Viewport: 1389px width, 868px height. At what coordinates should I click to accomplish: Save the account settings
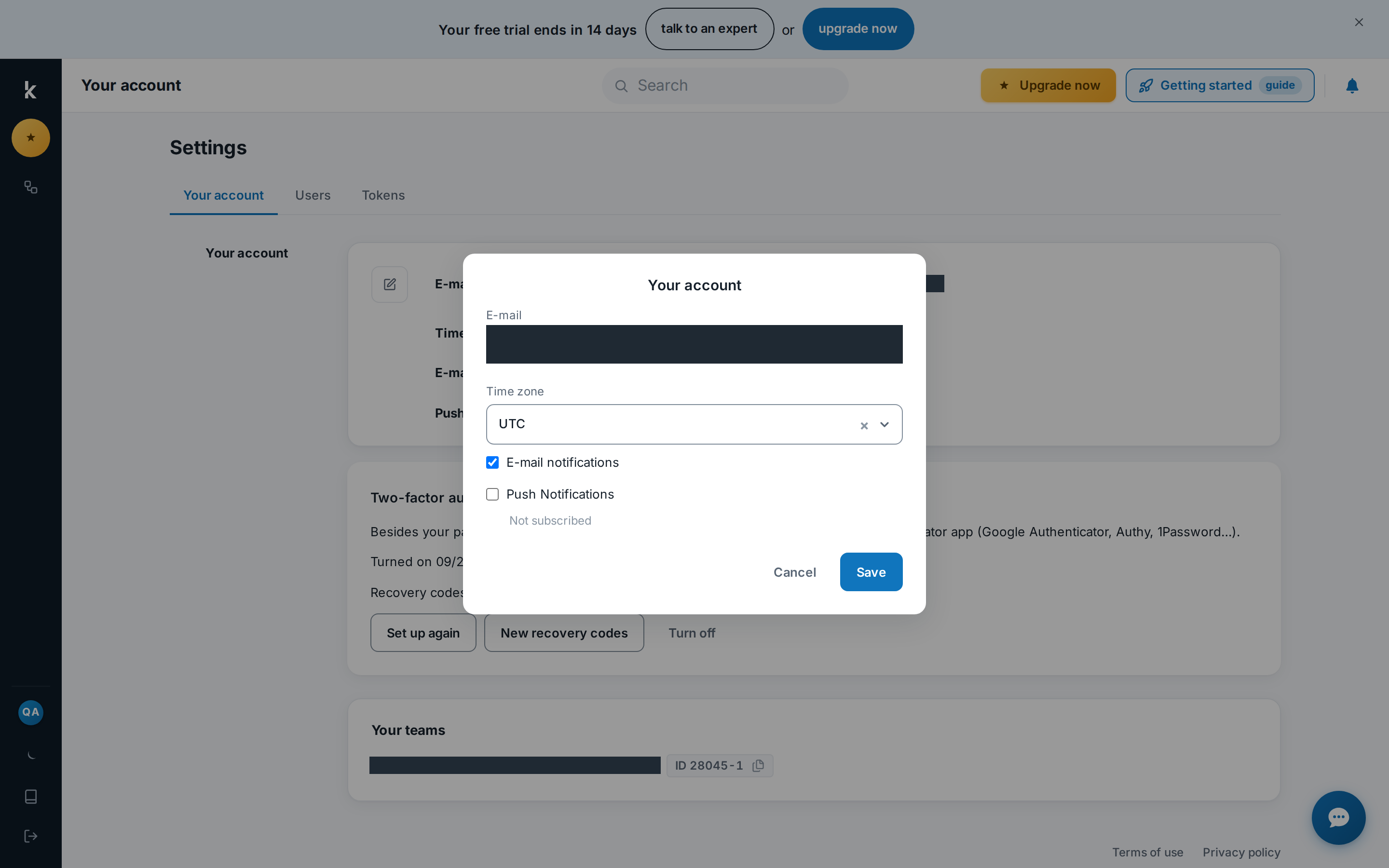[x=872, y=572]
